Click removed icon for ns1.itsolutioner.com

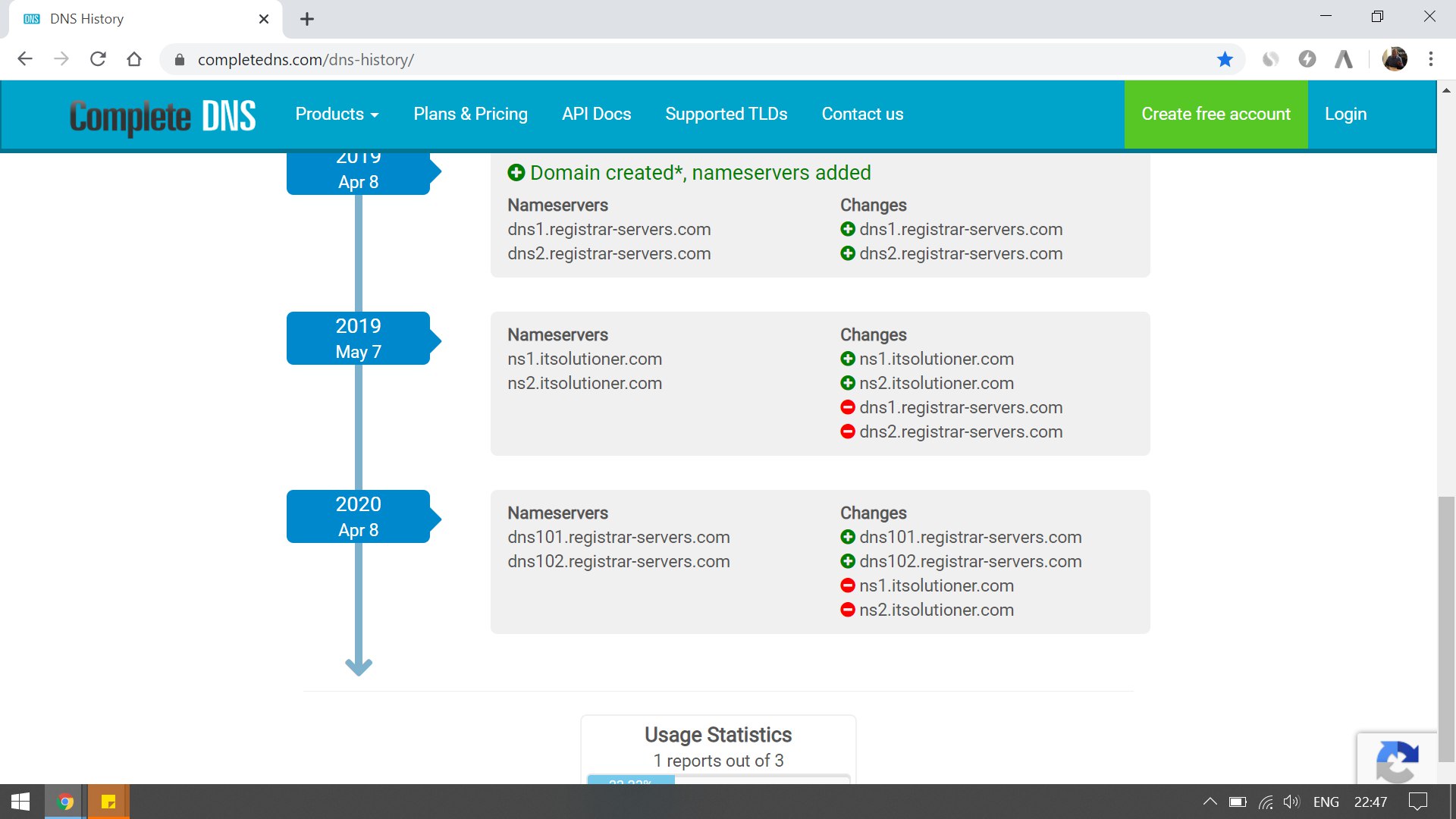click(x=848, y=585)
